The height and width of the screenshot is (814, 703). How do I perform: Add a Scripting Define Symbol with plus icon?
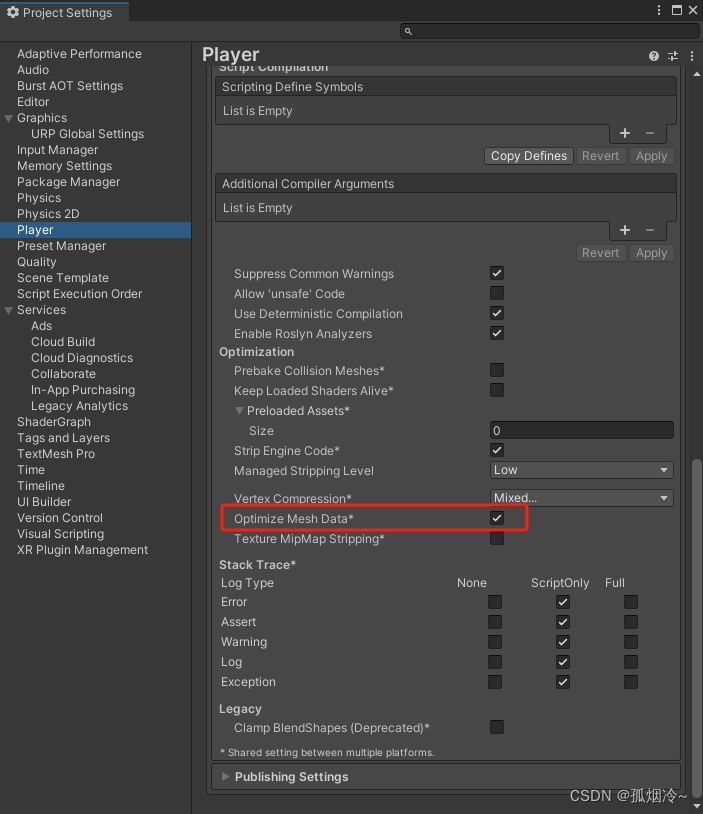[x=624, y=132]
